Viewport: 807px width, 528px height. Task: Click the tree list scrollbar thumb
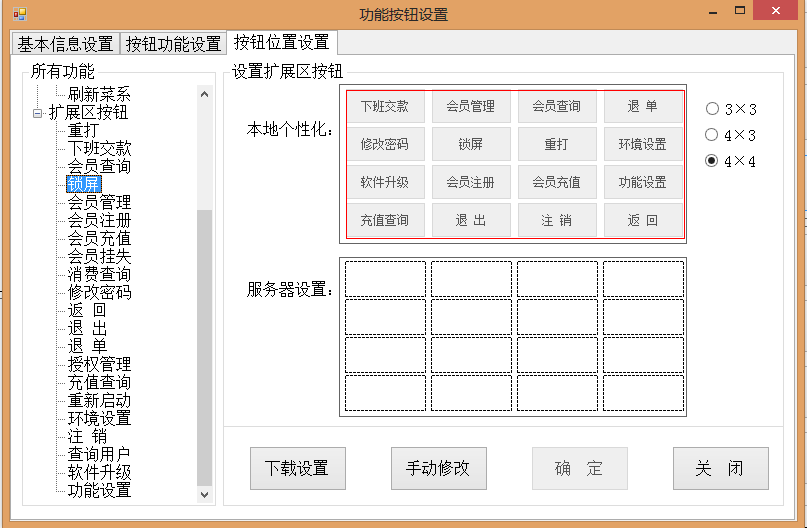(x=204, y=347)
